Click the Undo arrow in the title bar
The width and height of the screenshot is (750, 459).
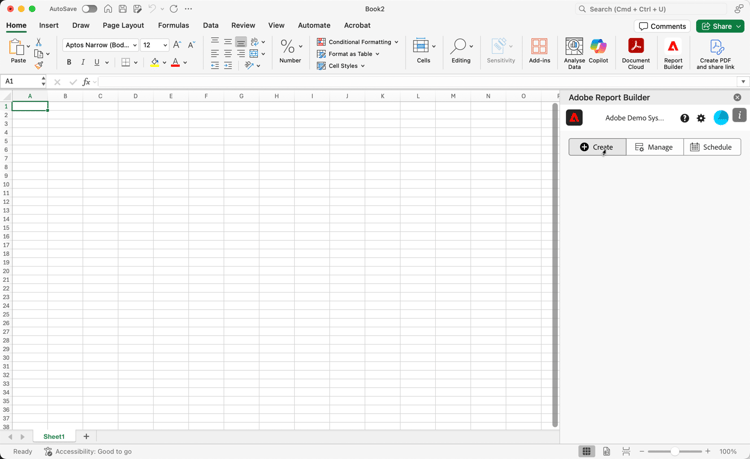(x=152, y=9)
